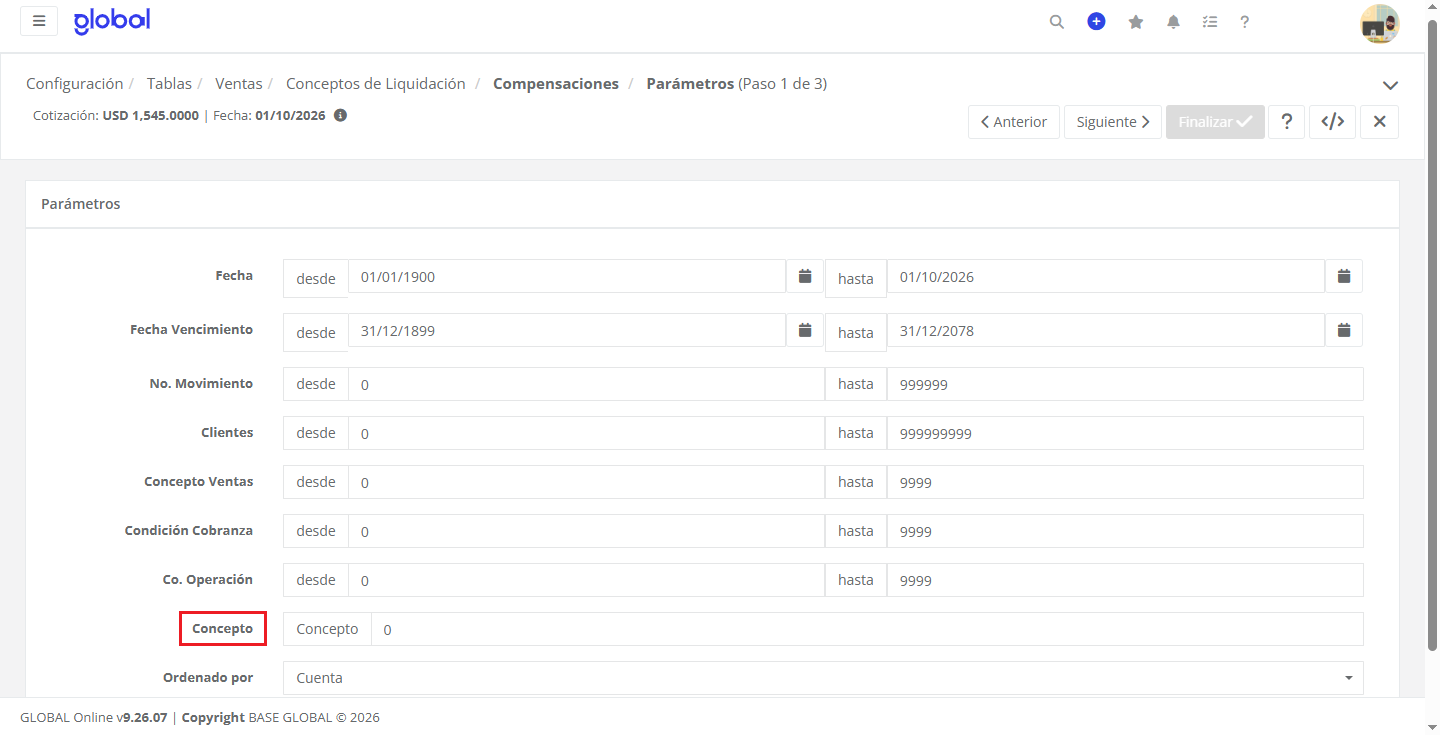Screen dimensions: 1440x735
Task: Open notifications bell icon
Action: point(1174,22)
